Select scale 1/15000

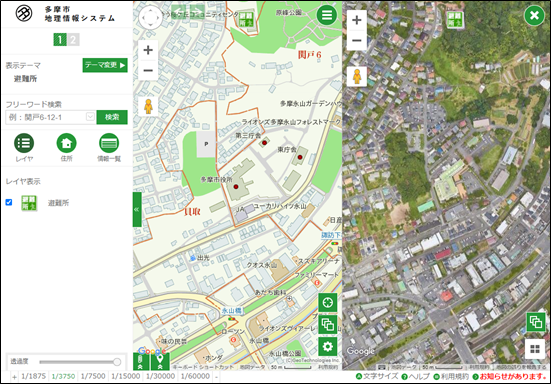(125, 376)
